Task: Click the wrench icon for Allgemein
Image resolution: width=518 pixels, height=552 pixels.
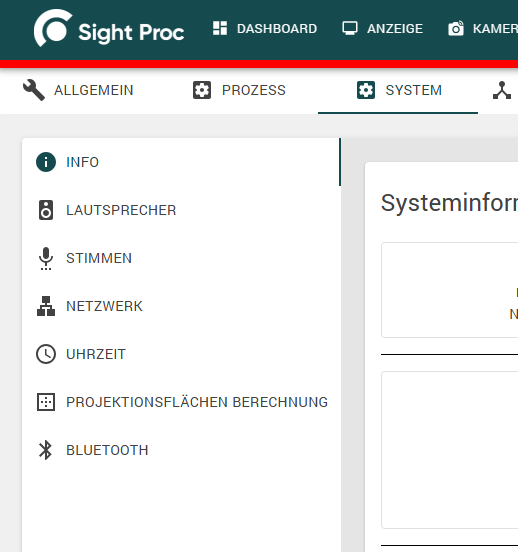Action: coord(34,90)
